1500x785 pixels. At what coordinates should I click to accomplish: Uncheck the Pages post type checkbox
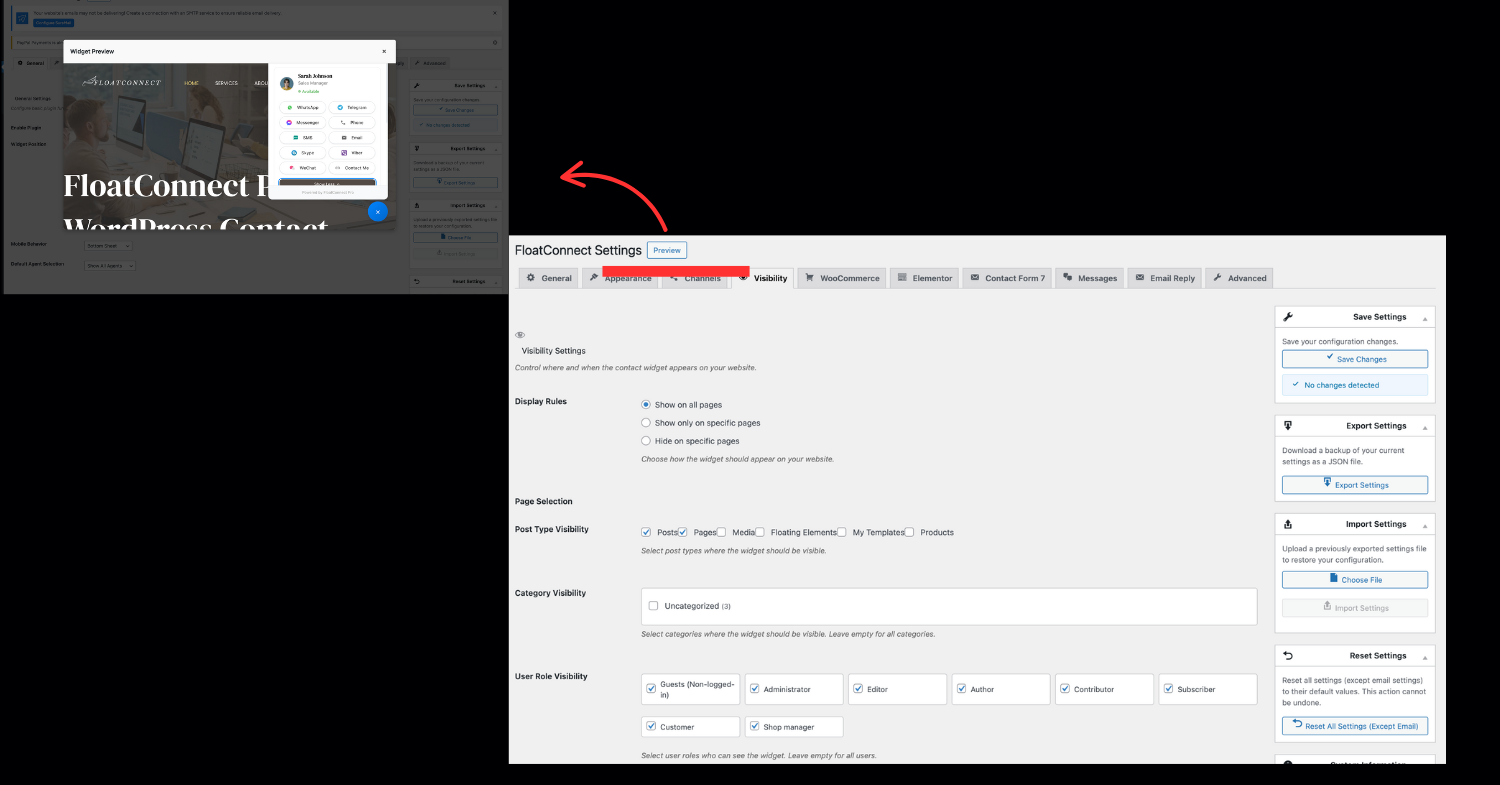(683, 532)
